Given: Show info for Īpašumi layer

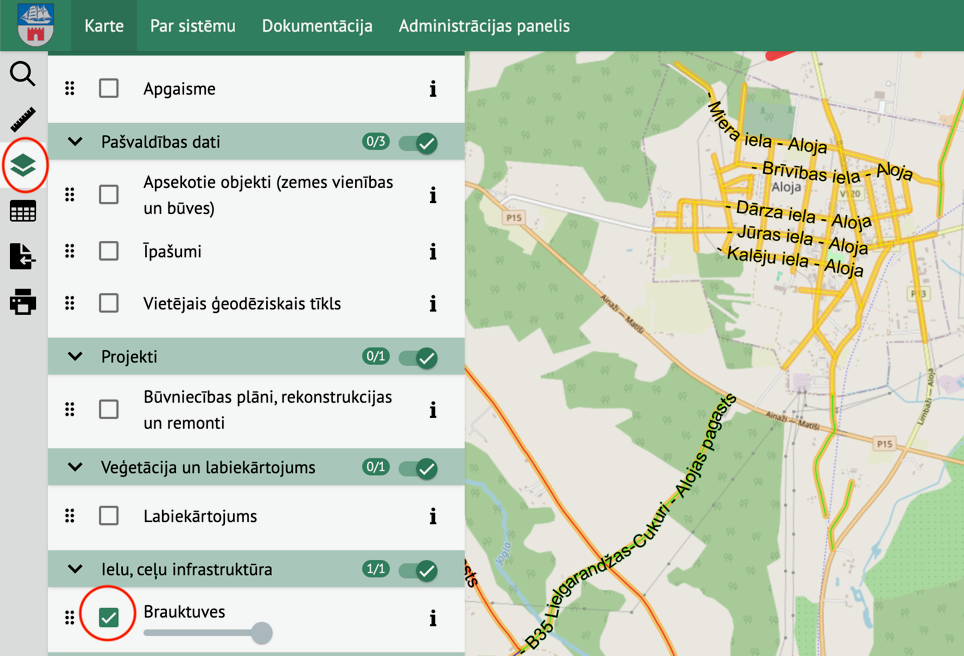Looking at the screenshot, I should tap(433, 251).
